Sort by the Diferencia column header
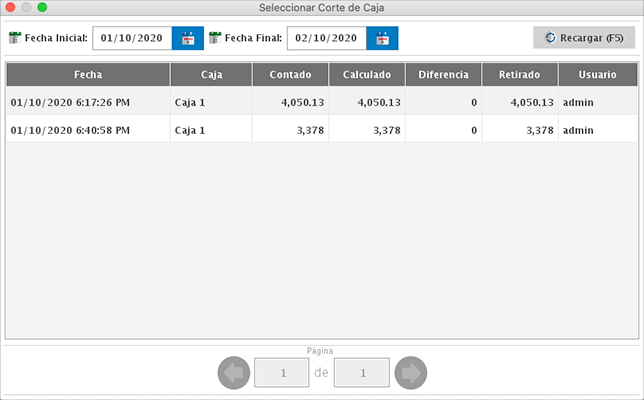The height and width of the screenshot is (400, 644). [443, 75]
